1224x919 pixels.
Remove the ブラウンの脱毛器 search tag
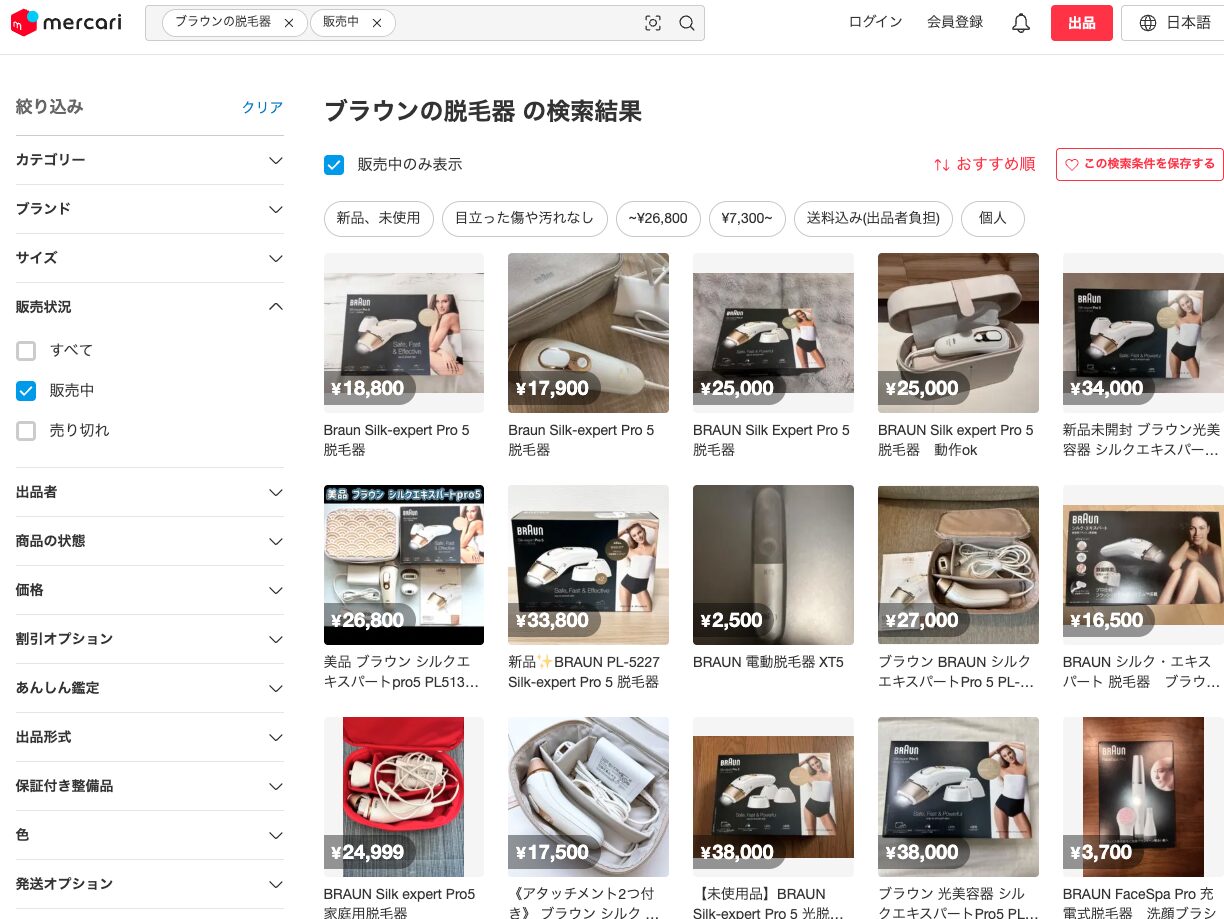(x=289, y=23)
